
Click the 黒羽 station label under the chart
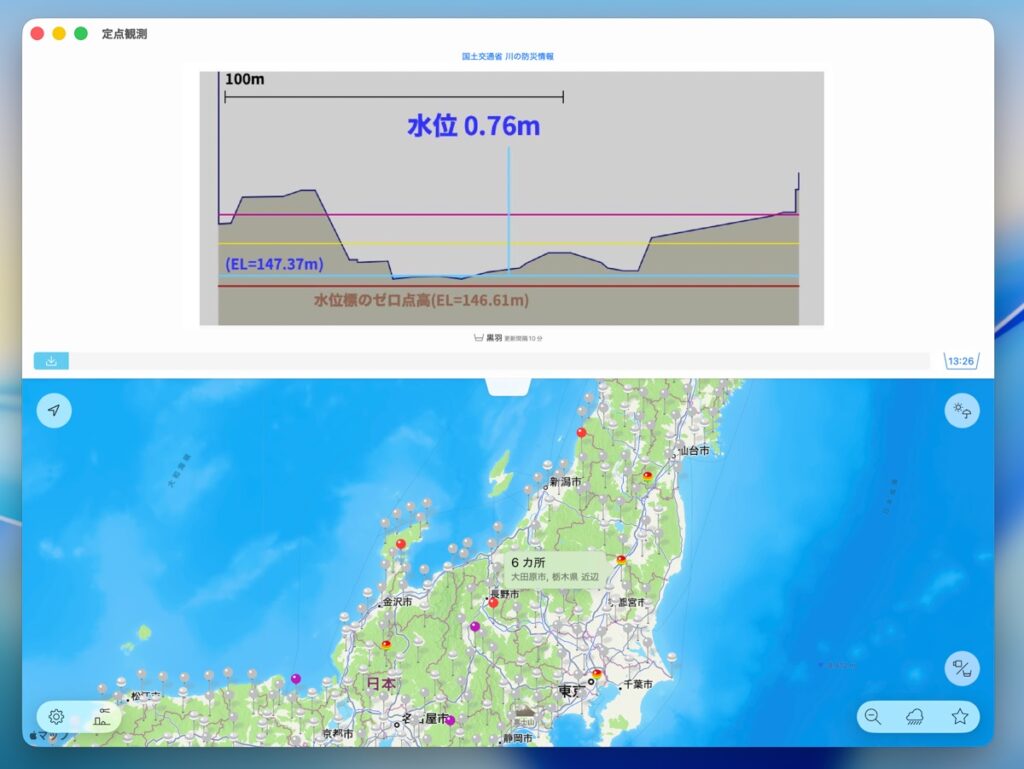494,338
